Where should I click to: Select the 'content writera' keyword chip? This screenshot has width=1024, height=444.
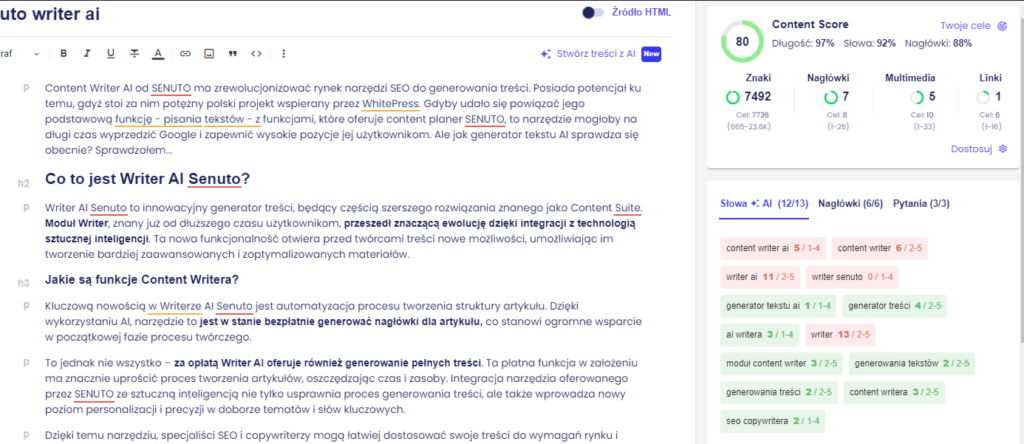[894, 392]
